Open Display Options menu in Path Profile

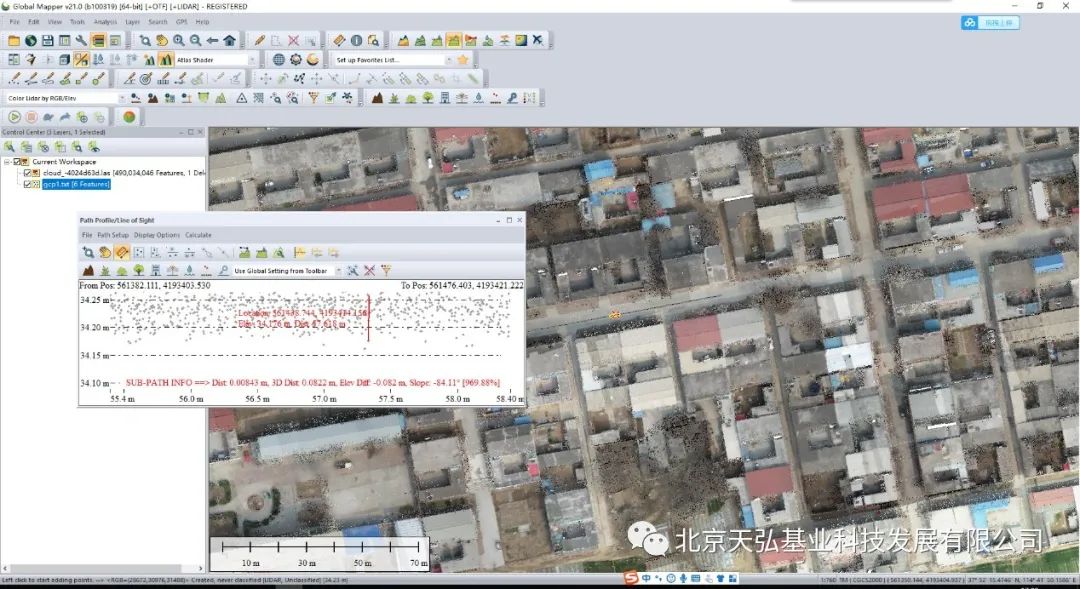coord(157,235)
